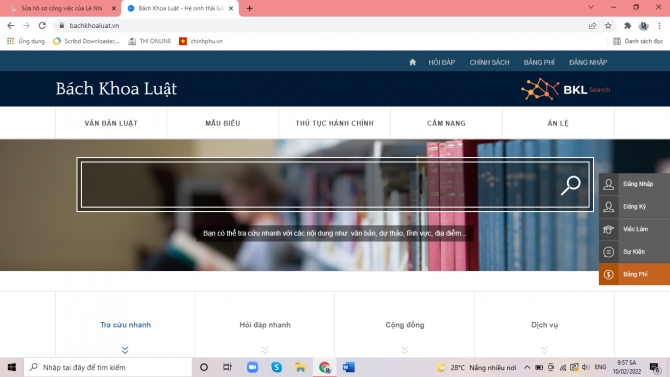This screenshot has height=377, width=670.
Task: Open the orange Bảng Phí side button
Action: point(634,274)
